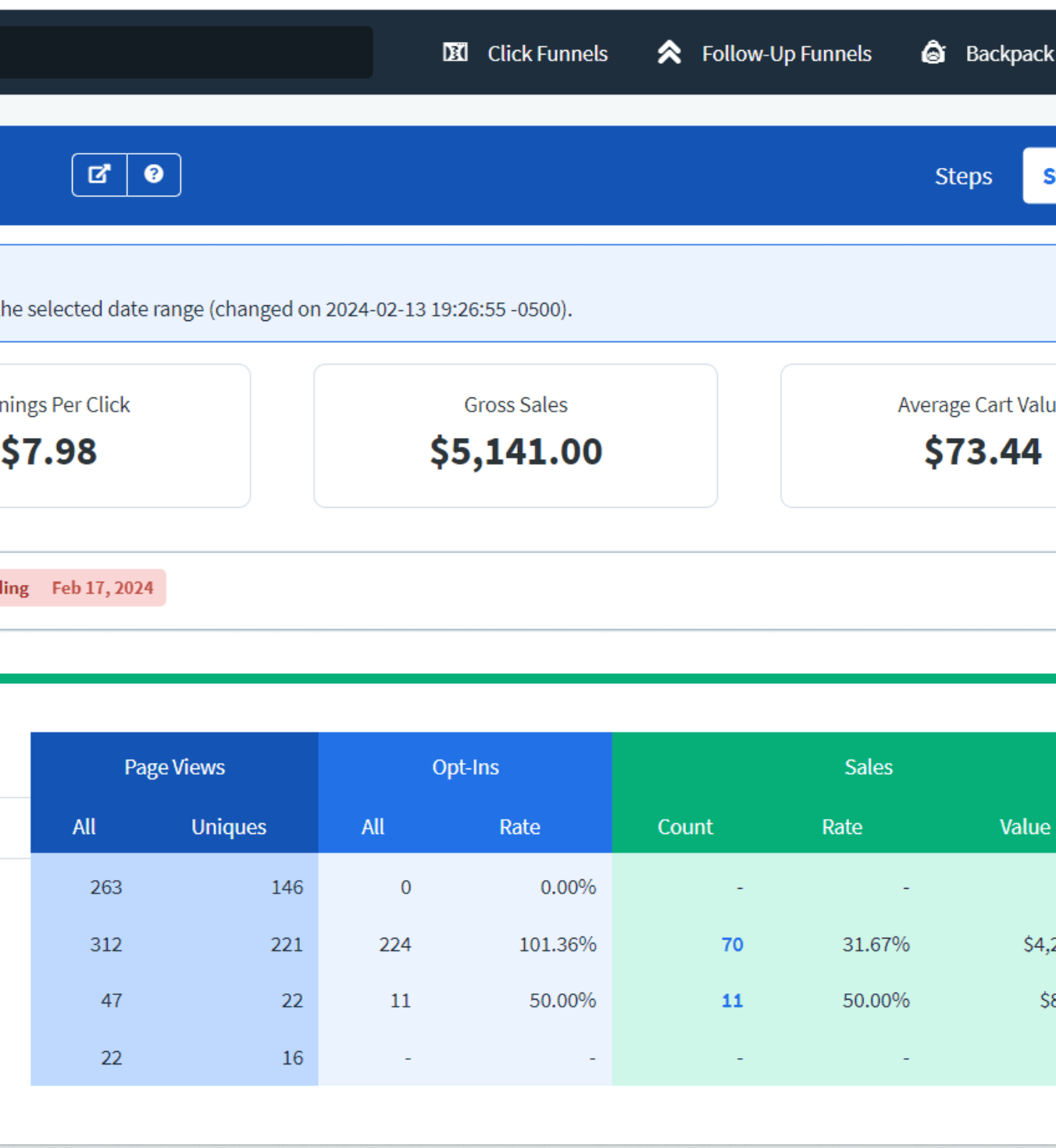This screenshot has height=1148, width=1056.
Task: Click the Value subheader under Sales
Action: tap(1025, 826)
